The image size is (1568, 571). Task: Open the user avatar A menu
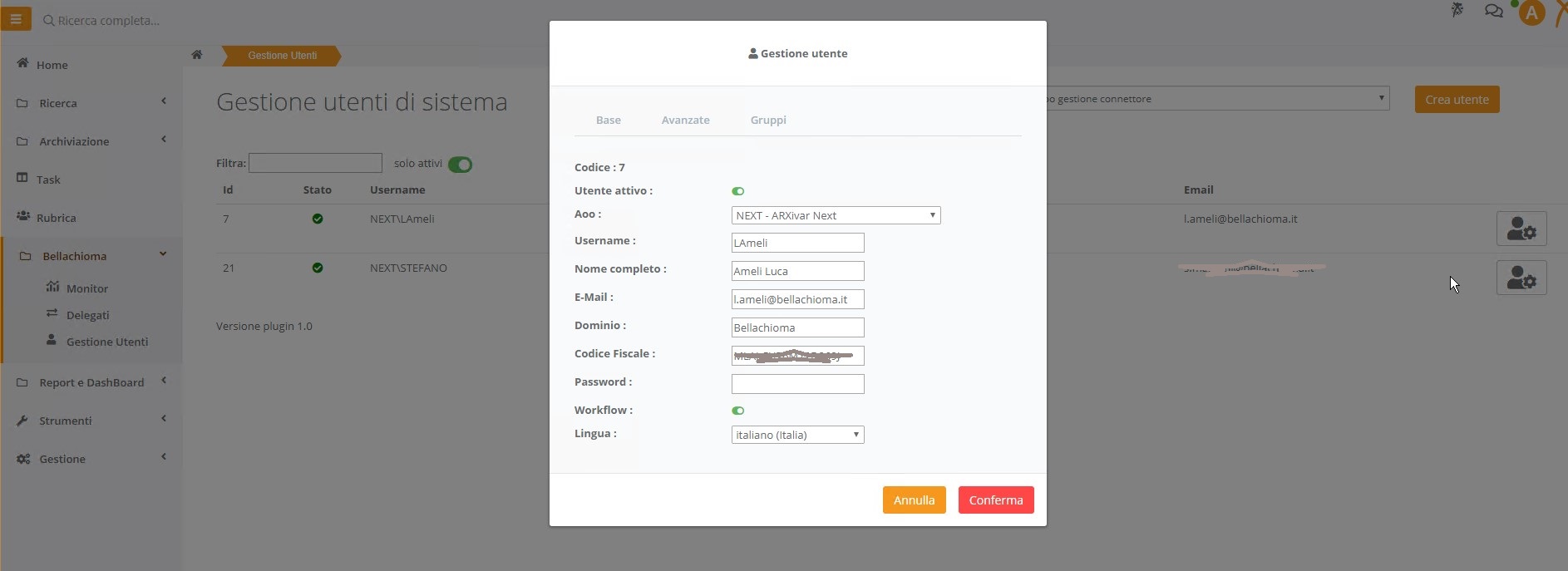click(x=1531, y=12)
